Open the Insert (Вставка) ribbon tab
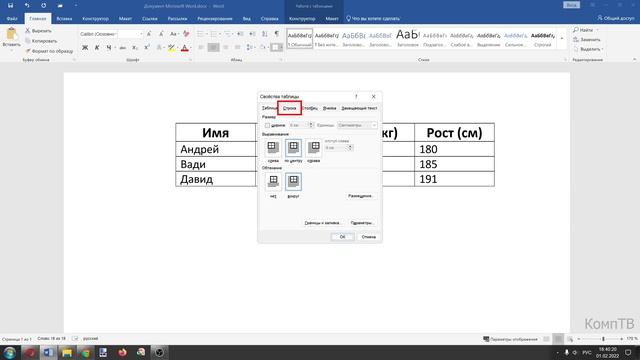The height and width of the screenshot is (360, 640). 64,18
